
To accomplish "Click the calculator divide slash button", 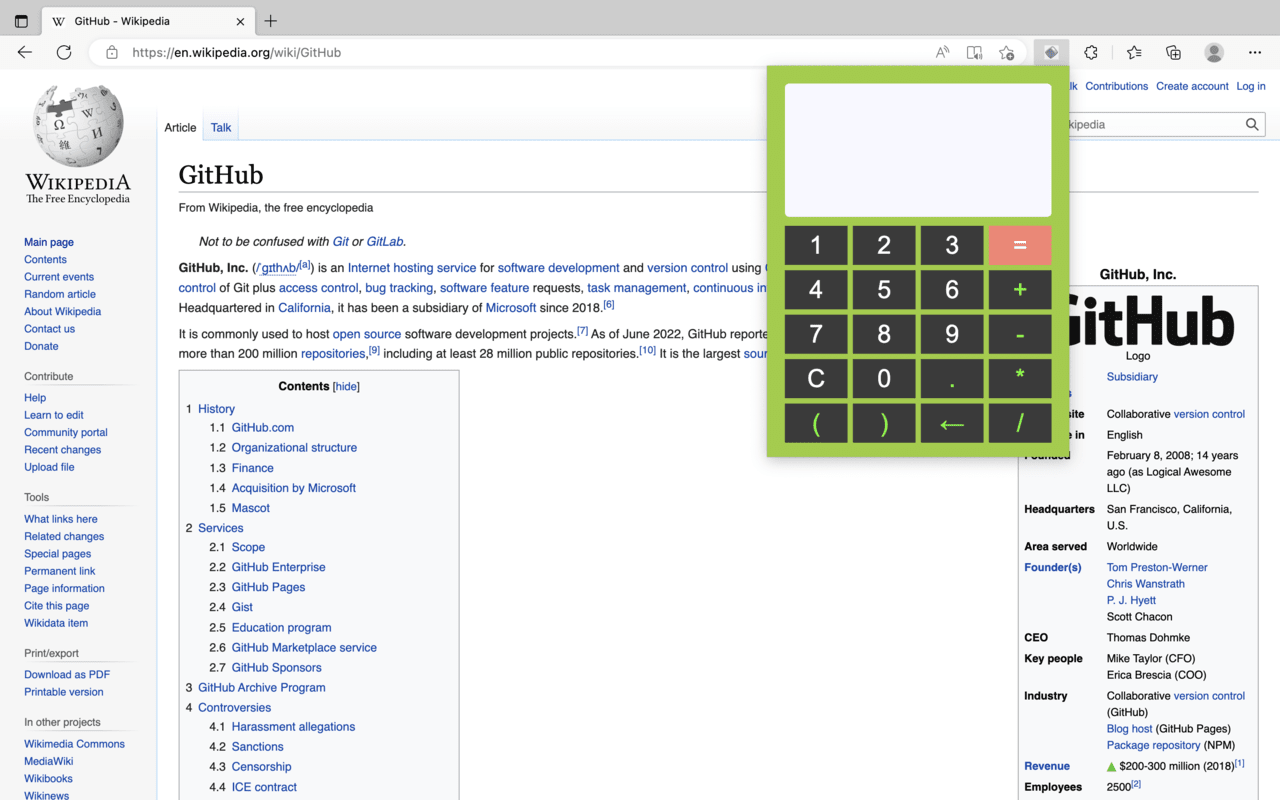I will (x=1020, y=423).
